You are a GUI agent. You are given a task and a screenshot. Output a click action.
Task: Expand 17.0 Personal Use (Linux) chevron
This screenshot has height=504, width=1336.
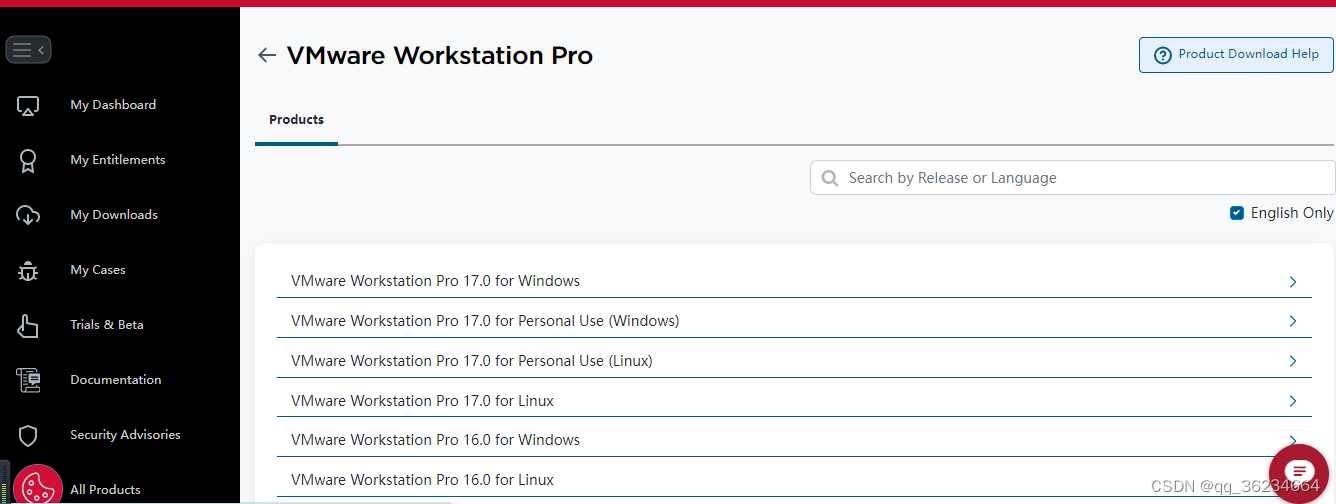pyautogui.click(x=1293, y=361)
